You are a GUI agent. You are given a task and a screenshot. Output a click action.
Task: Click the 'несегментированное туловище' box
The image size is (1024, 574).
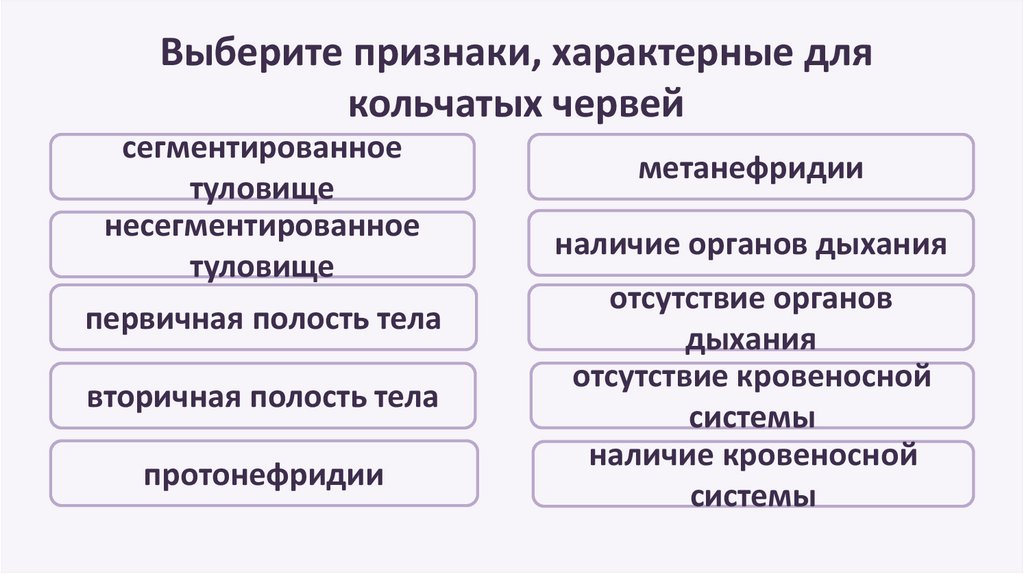[x=263, y=244]
